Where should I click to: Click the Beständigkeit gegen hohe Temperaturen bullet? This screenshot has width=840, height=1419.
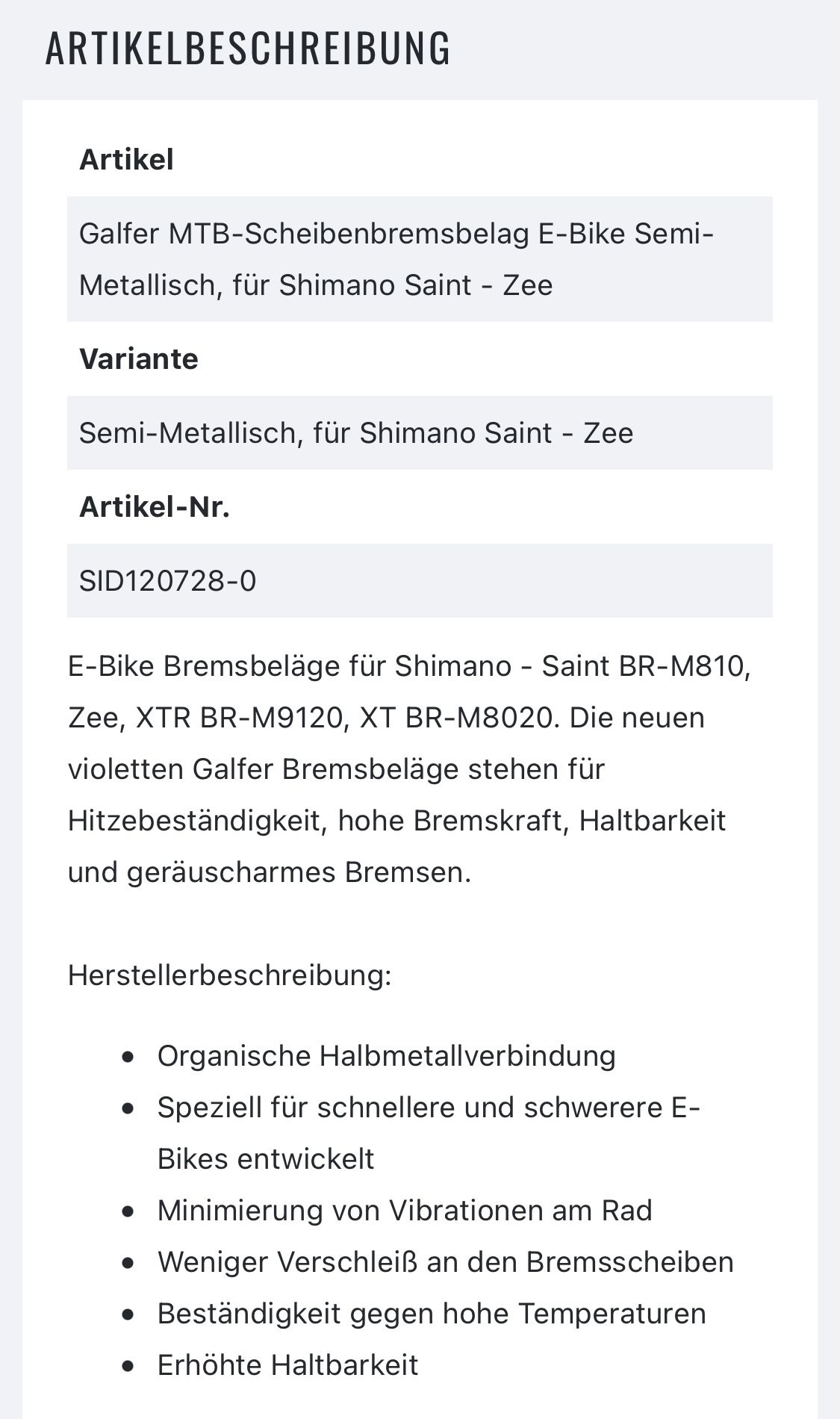(x=432, y=1314)
